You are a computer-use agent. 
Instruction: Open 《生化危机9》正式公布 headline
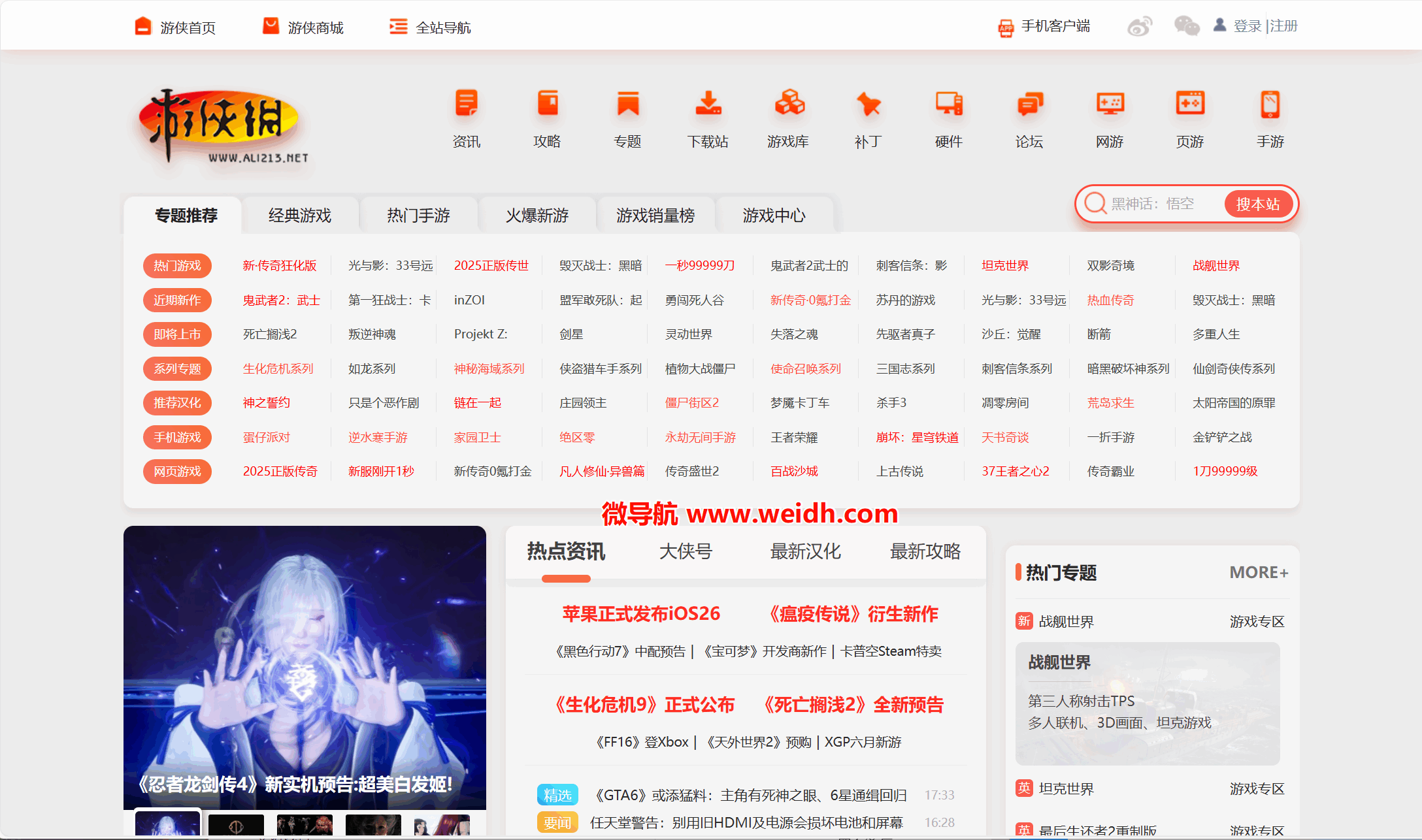(x=645, y=705)
